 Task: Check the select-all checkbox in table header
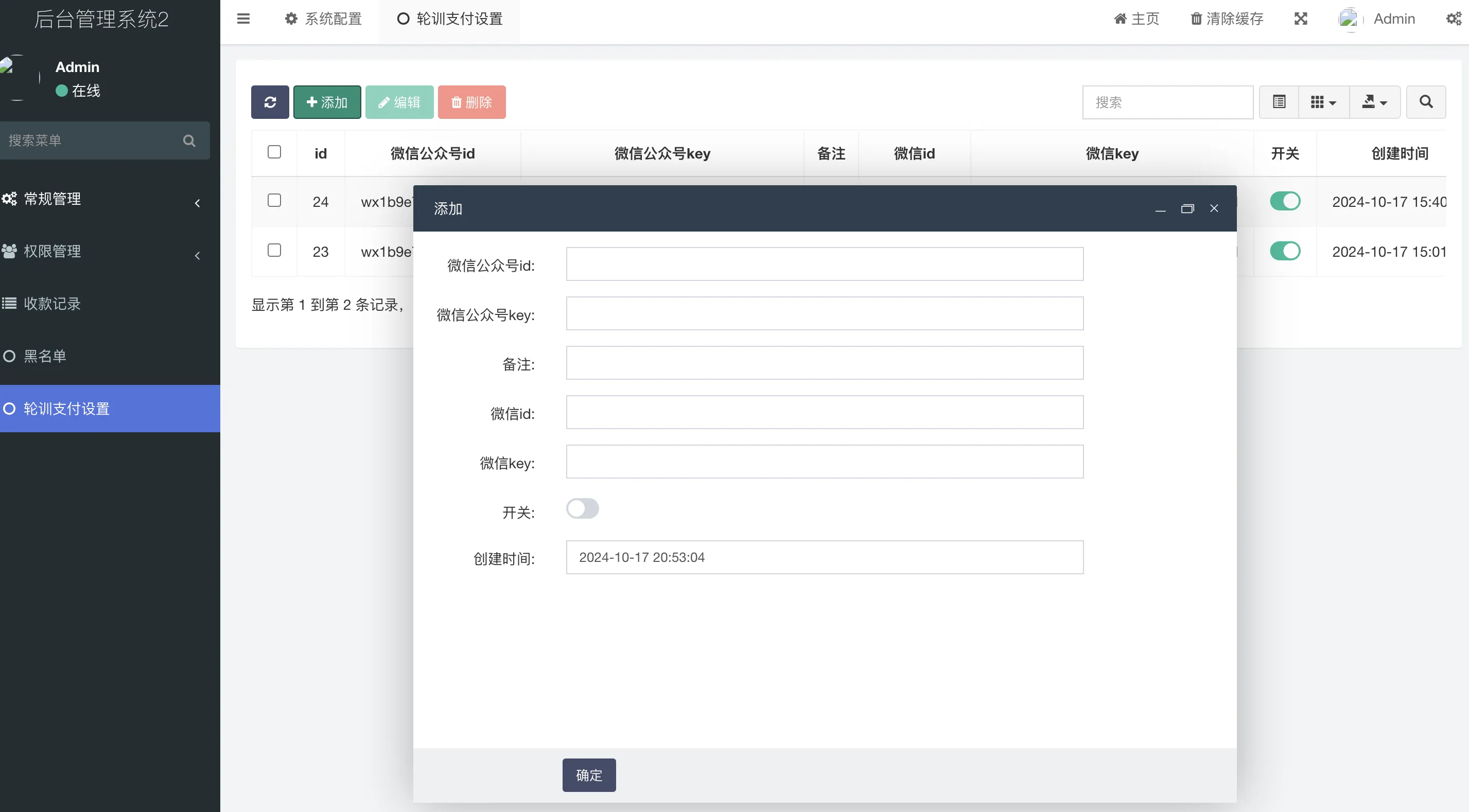(274, 152)
